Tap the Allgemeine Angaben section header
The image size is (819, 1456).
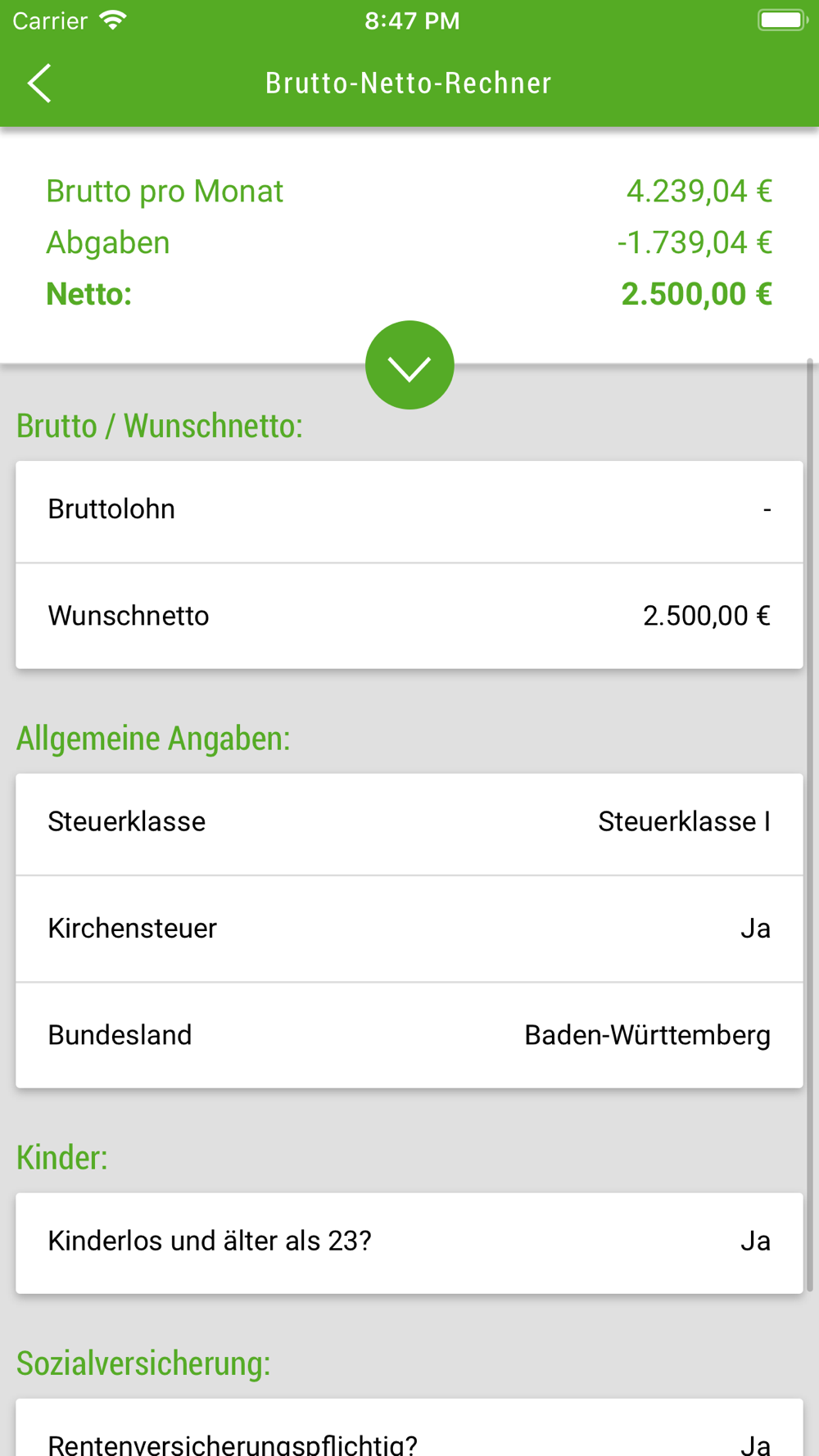(153, 739)
